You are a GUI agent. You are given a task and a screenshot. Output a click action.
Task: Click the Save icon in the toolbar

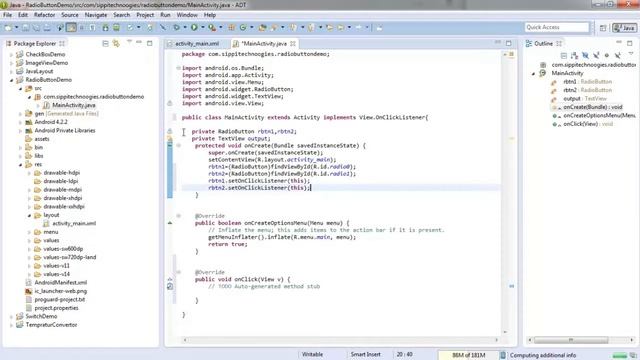click(26, 28)
